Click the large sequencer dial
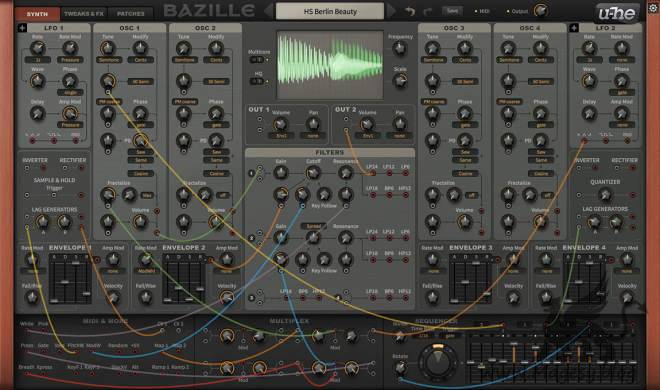 pos(438,362)
